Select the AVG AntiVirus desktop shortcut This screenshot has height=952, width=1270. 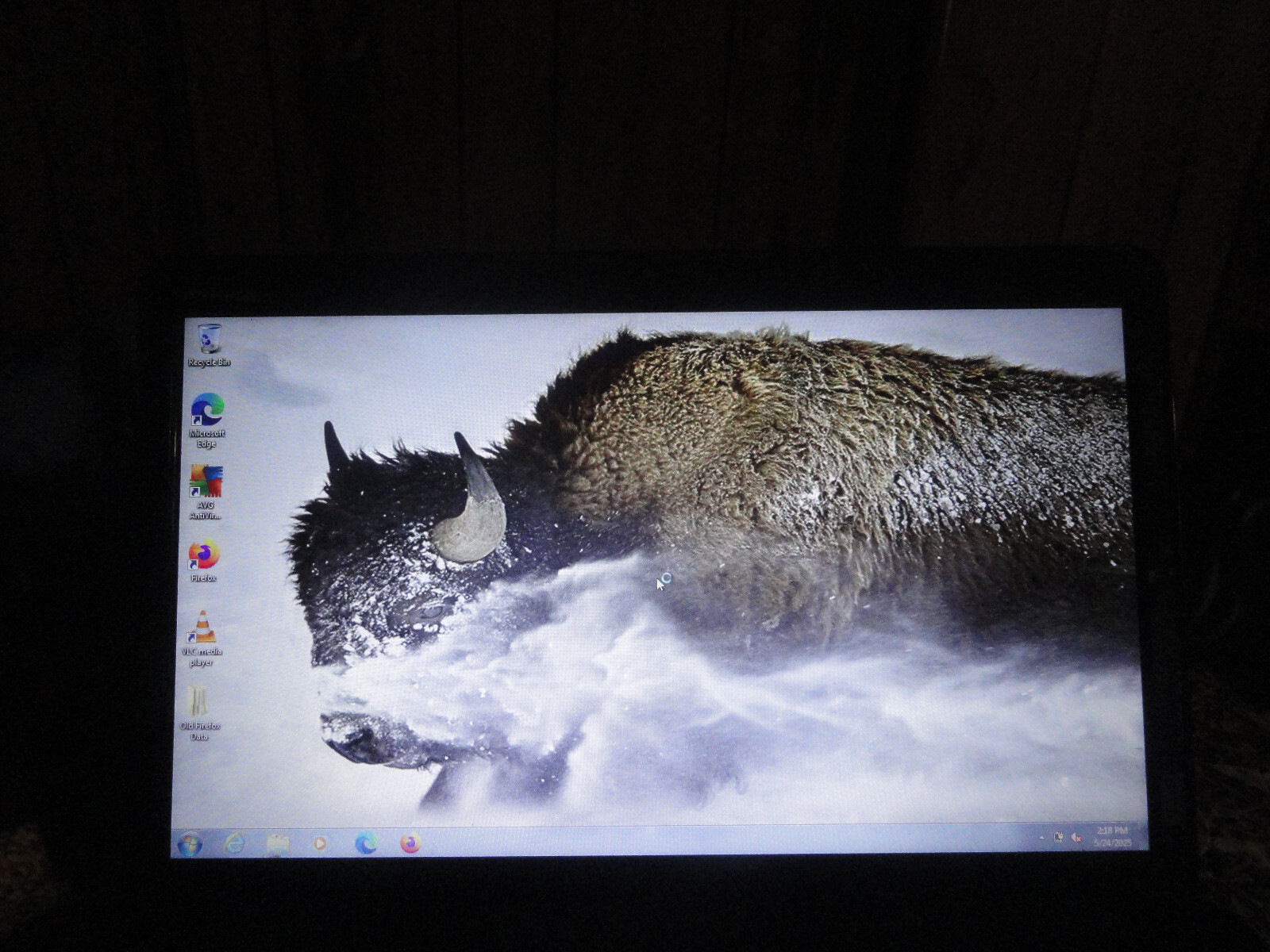[x=206, y=492]
